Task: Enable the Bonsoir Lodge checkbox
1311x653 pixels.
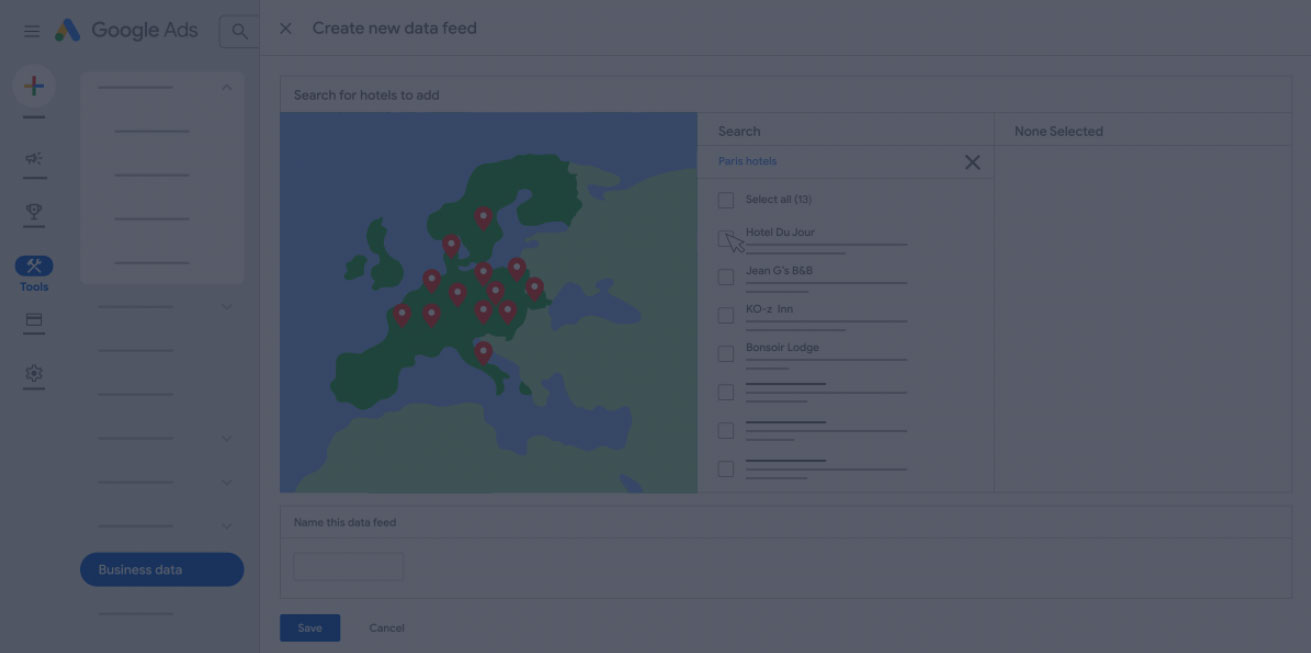Action: (x=726, y=354)
